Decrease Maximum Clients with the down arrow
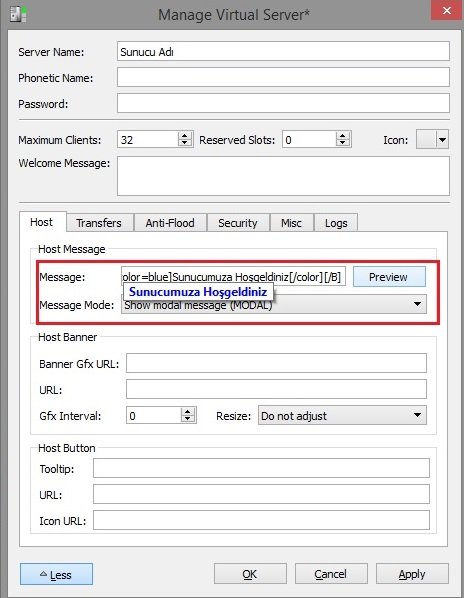This screenshot has width=464, height=598. click(x=185, y=143)
